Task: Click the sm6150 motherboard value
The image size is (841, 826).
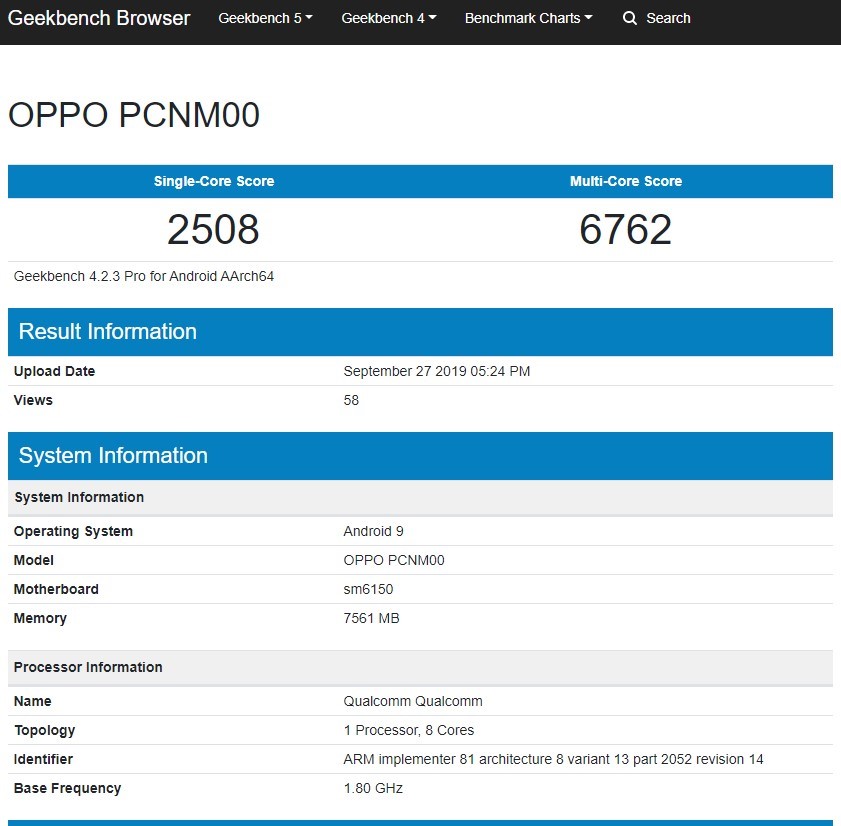Action: [x=368, y=589]
